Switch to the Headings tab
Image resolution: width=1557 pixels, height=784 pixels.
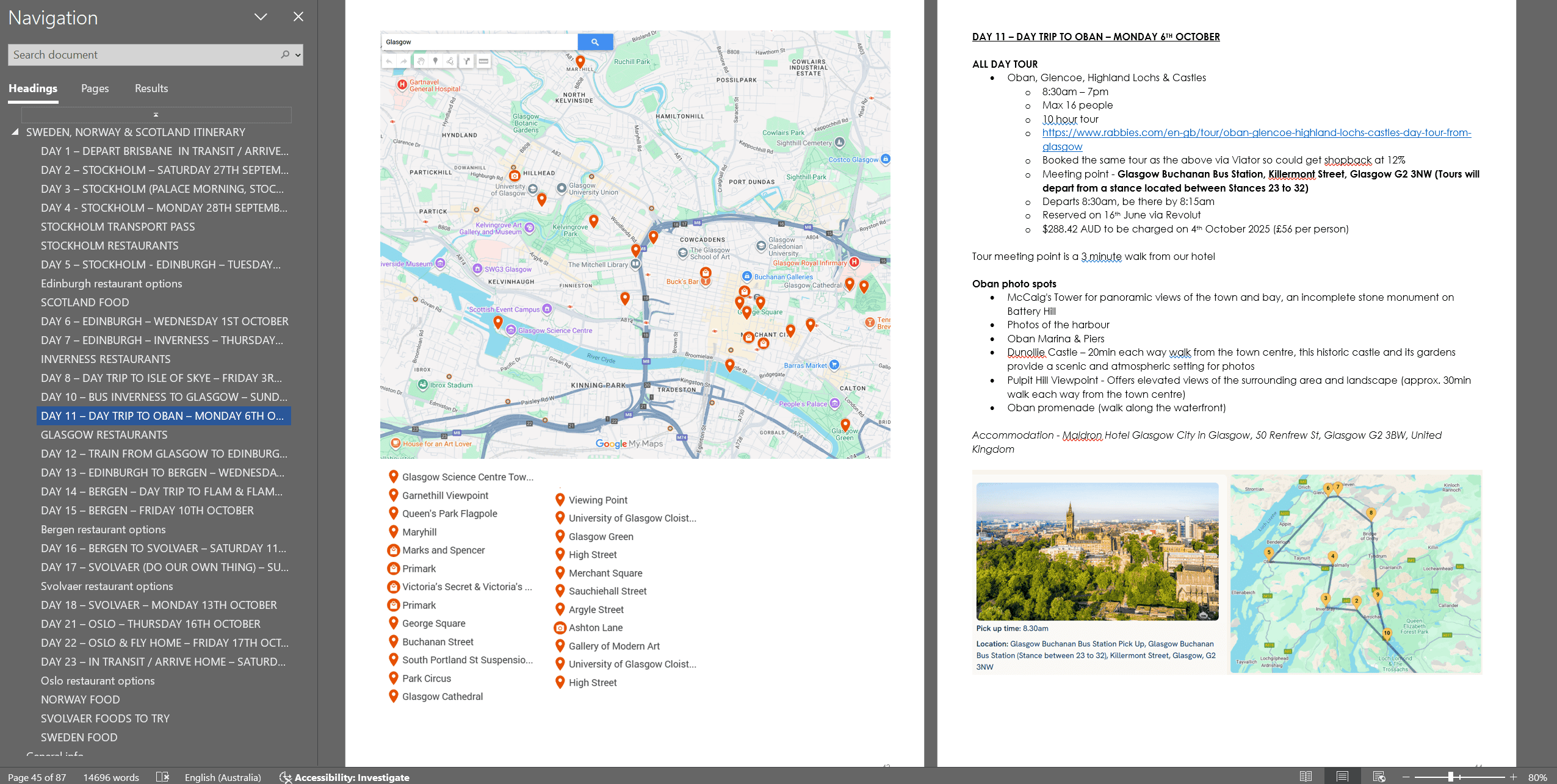pos(33,88)
